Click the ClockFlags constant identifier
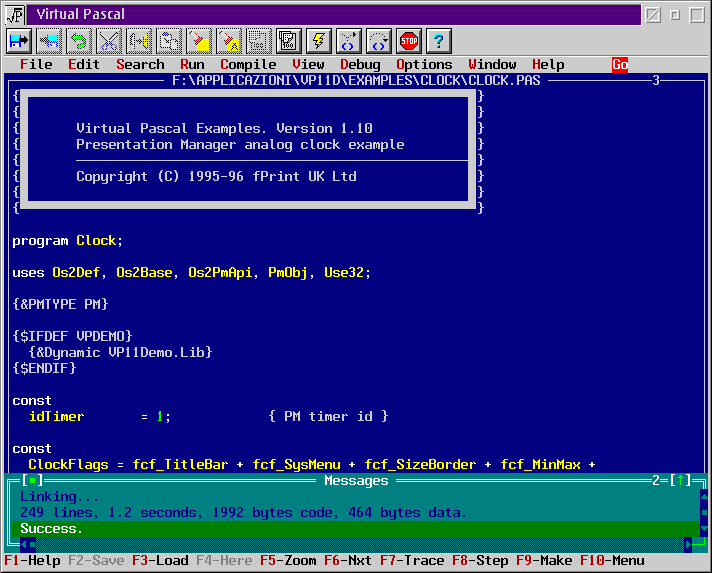 [68, 464]
